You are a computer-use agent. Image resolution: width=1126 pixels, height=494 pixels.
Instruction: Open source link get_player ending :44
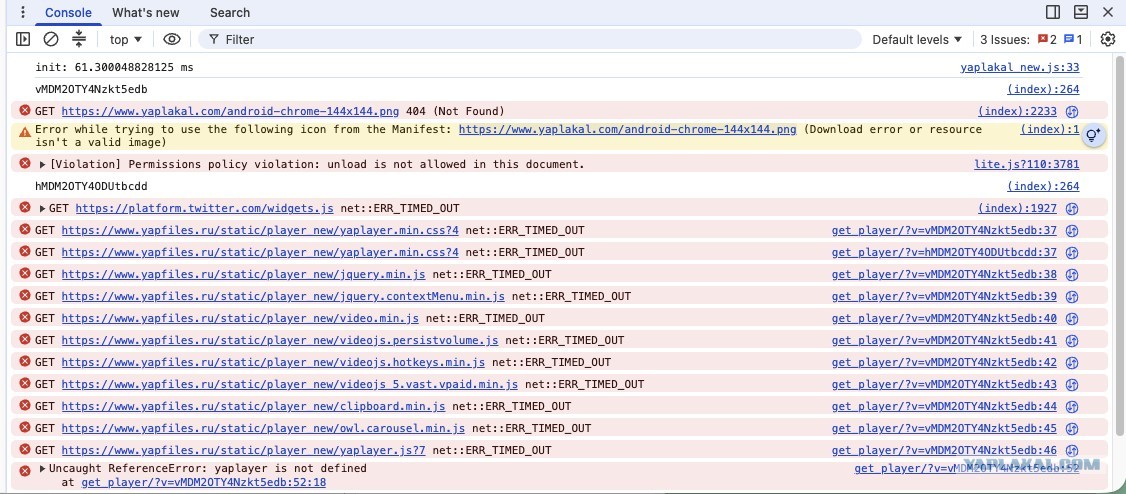click(x=944, y=406)
